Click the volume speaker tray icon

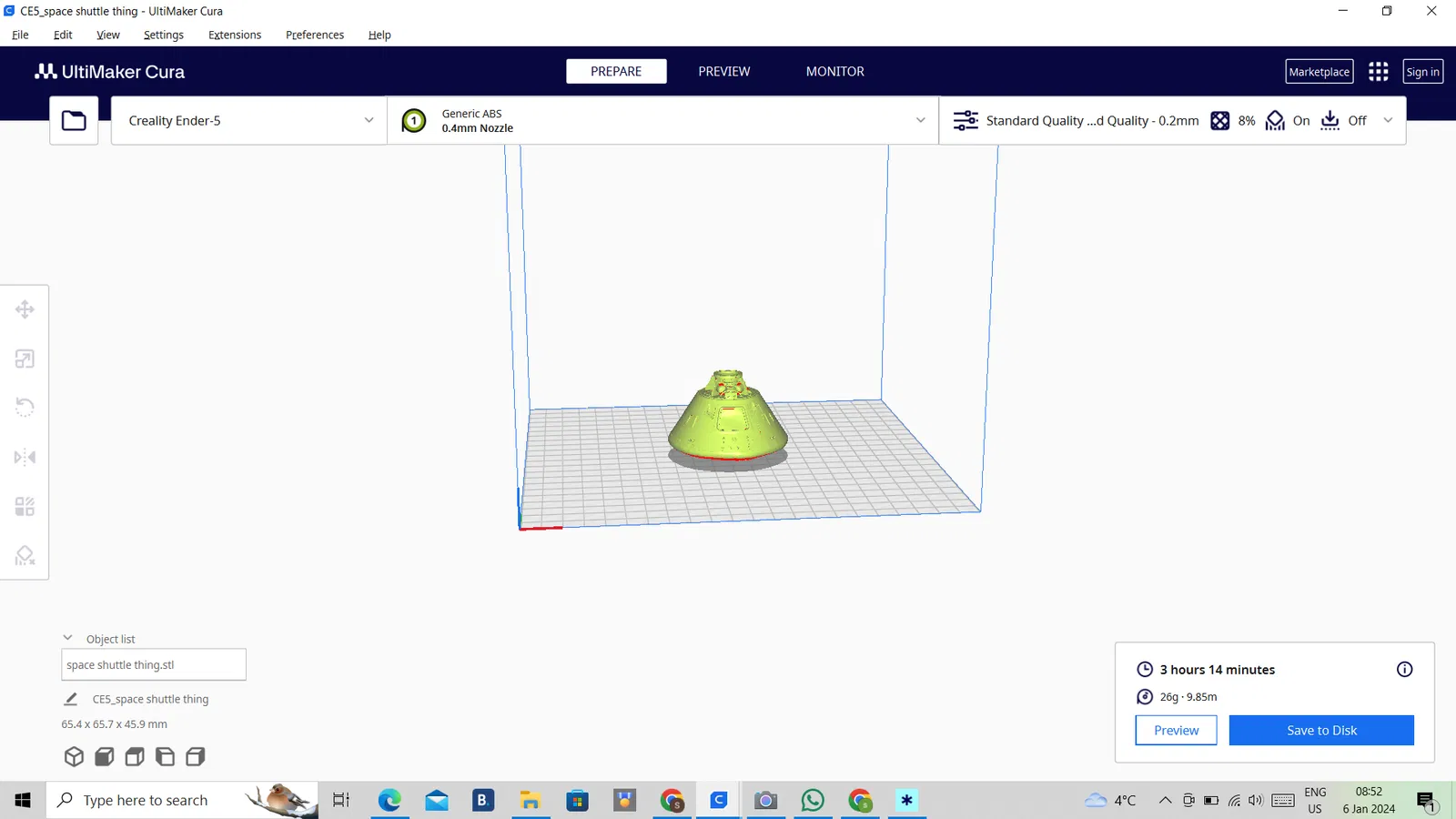[x=1257, y=800]
